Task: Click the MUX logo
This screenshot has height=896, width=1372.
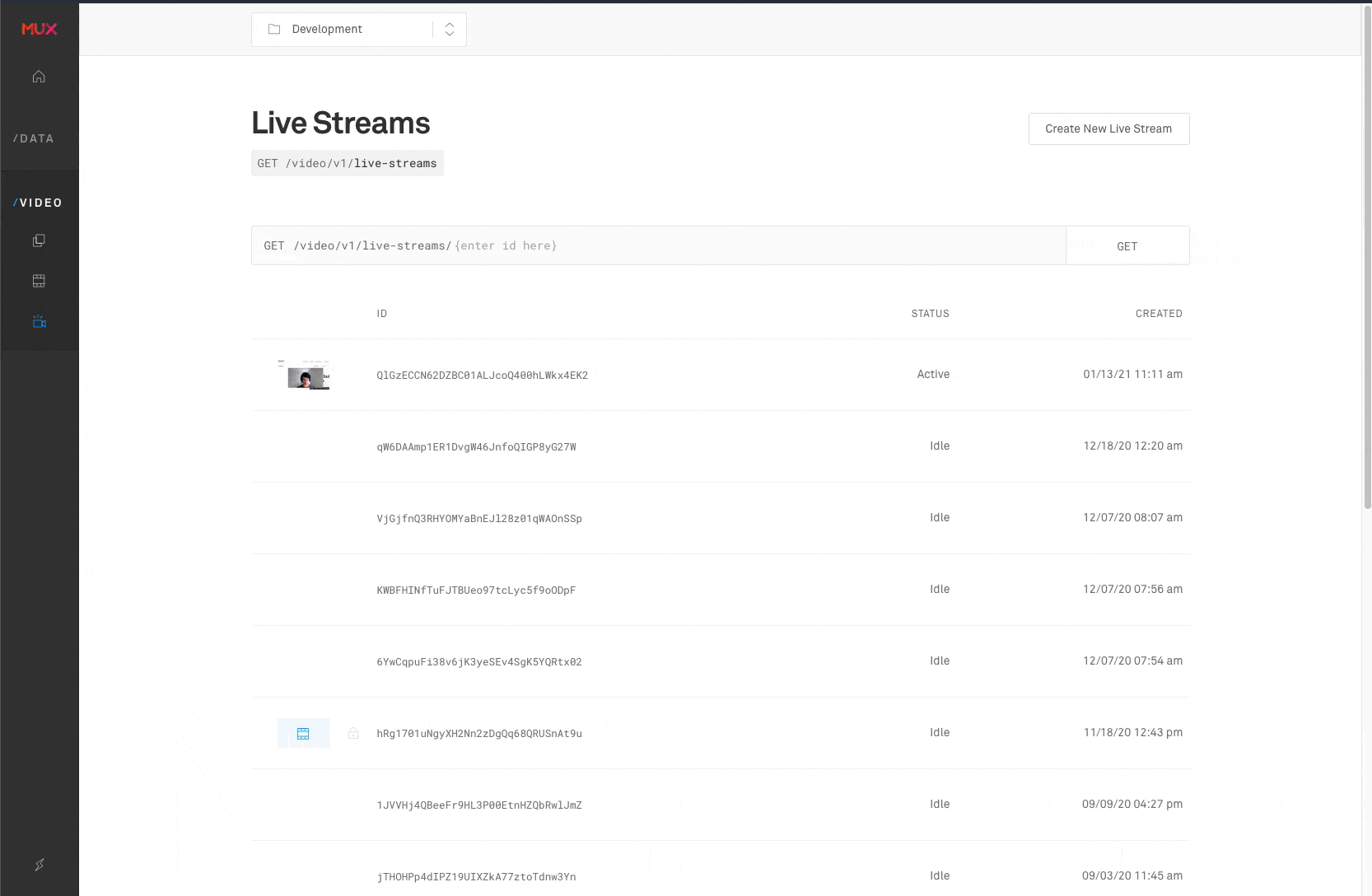Action: point(39,29)
